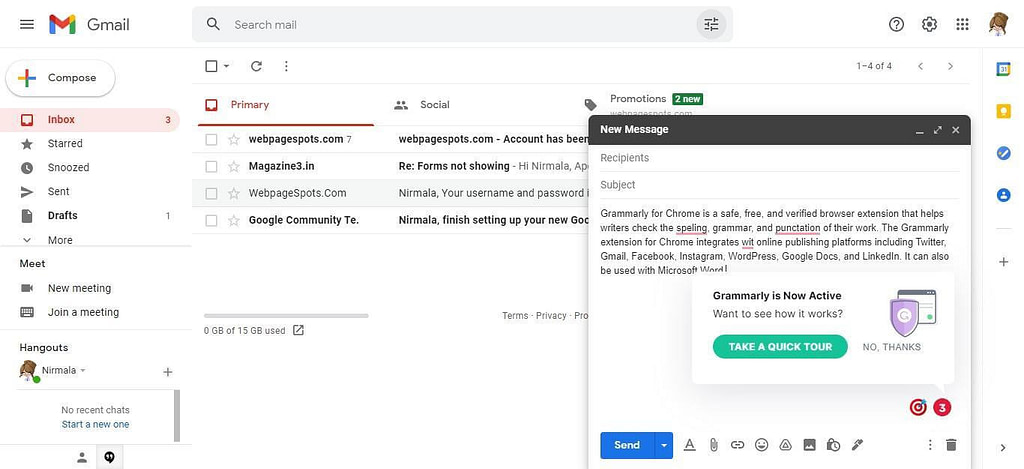Refresh the inbox
Viewport: 1024px width, 469px height.
(256, 66)
